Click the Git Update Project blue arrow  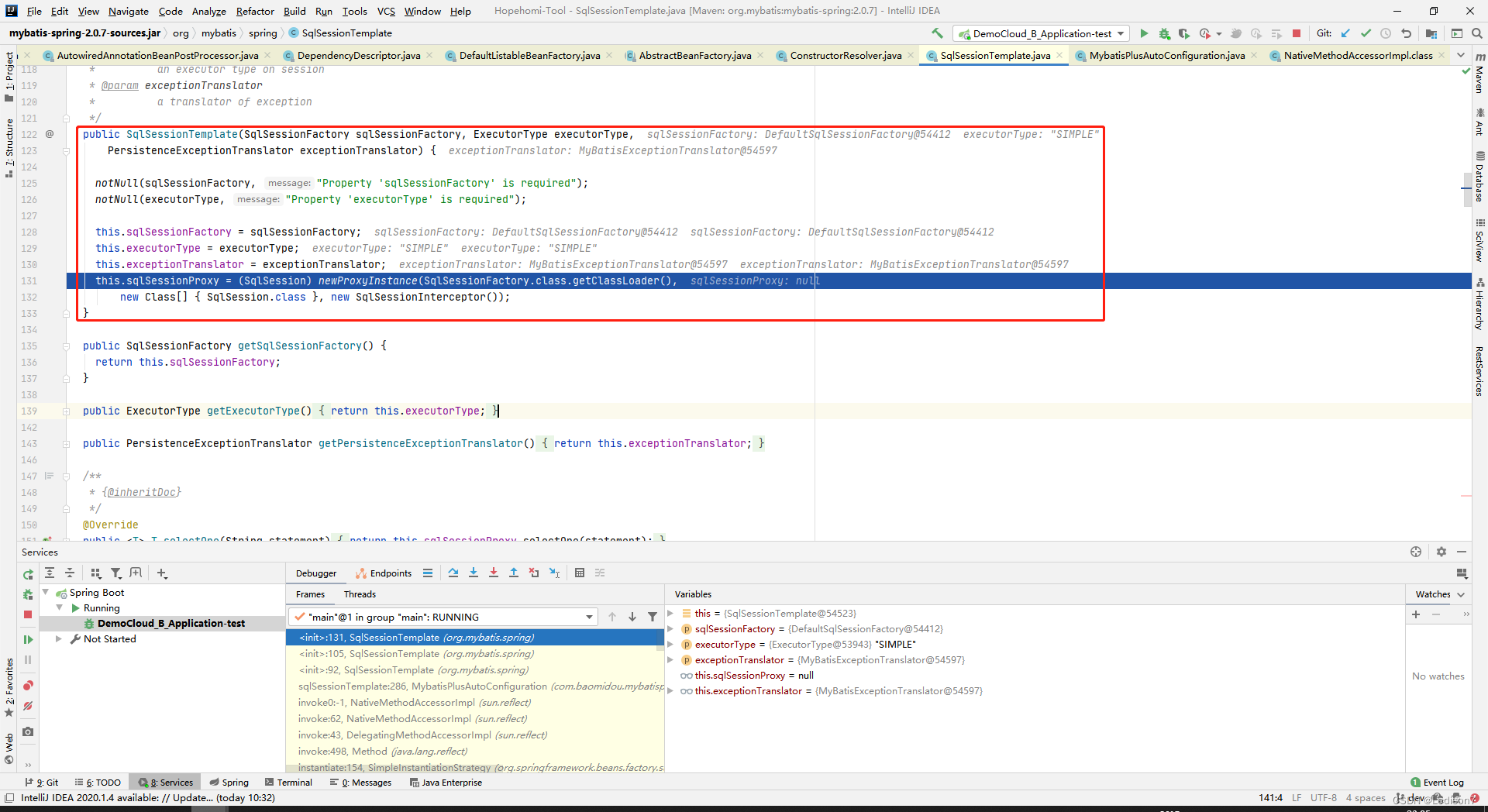click(x=1345, y=33)
